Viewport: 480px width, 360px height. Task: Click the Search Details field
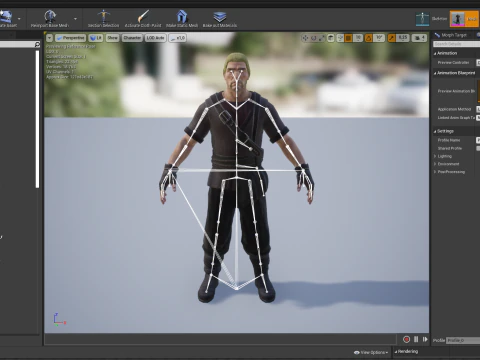click(456, 44)
